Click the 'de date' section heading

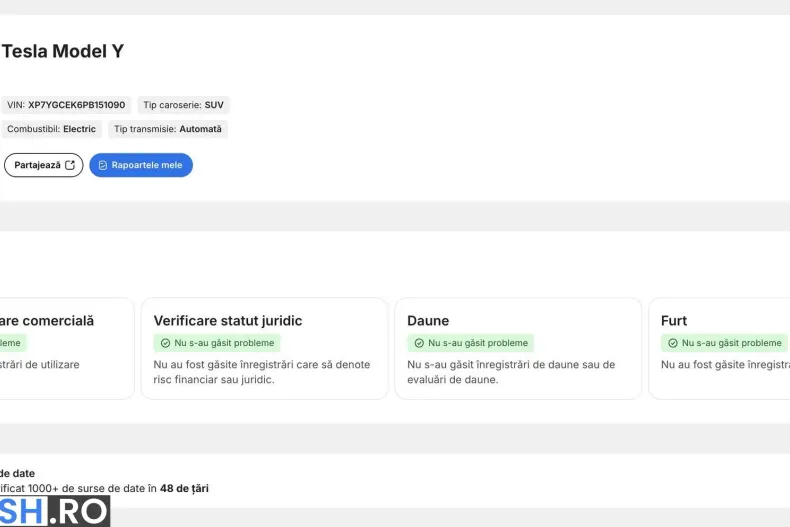tap(17, 473)
